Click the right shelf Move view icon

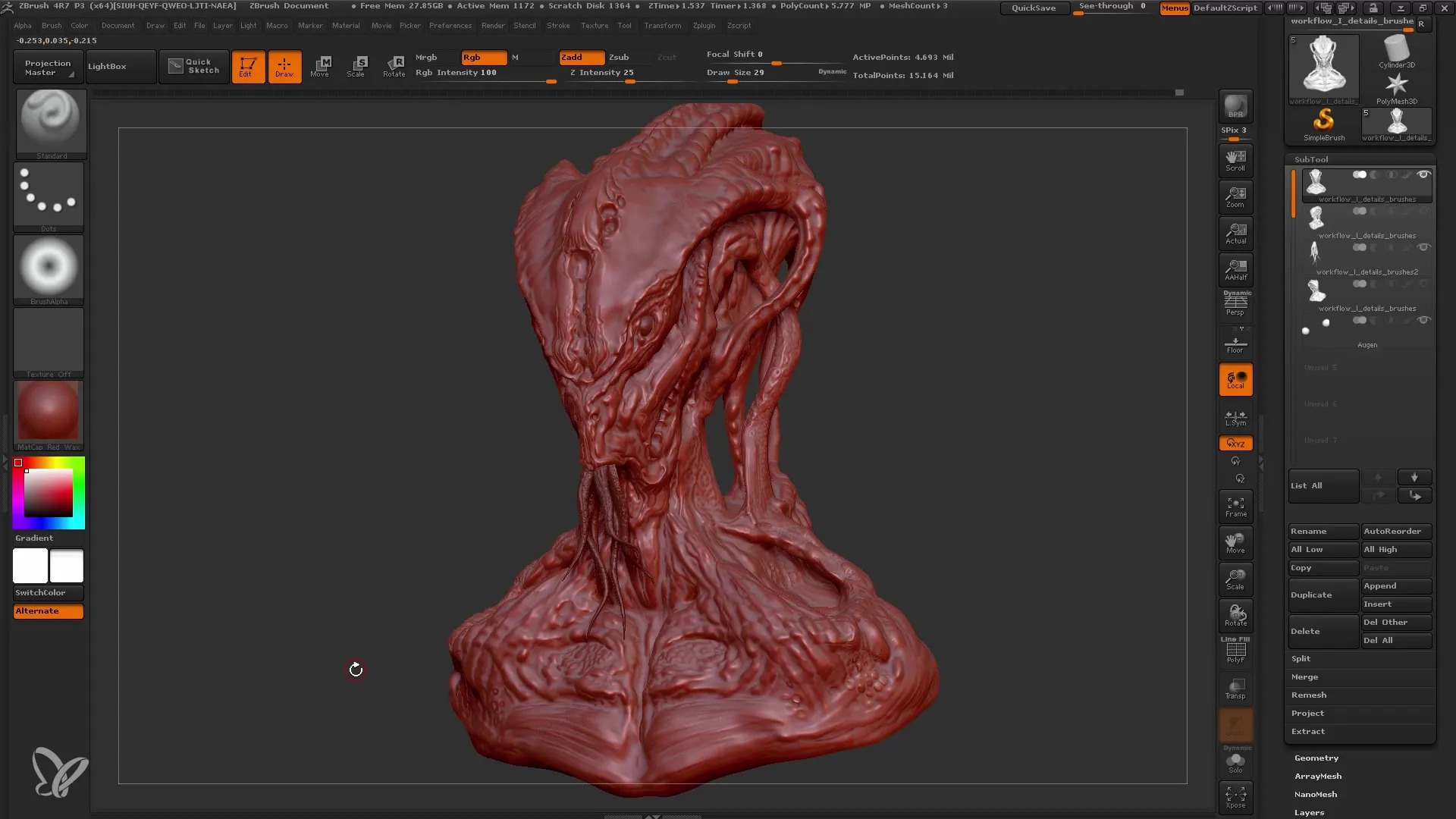click(1235, 543)
